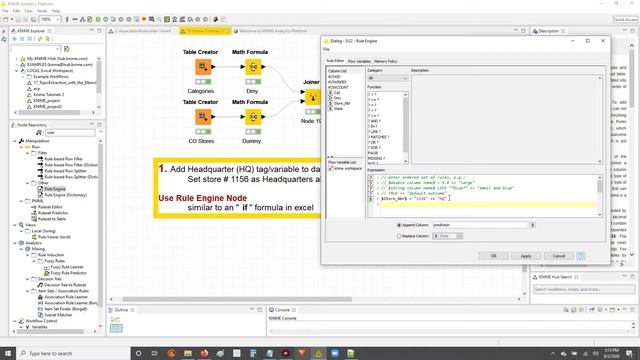Switch to Flow Variables tab
The height and width of the screenshot is (360, 640).
point(359,61)
